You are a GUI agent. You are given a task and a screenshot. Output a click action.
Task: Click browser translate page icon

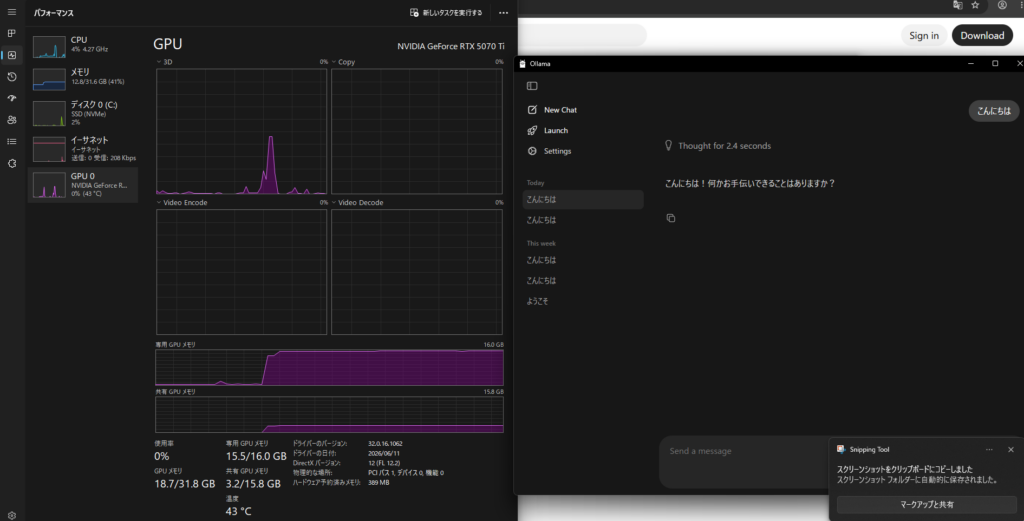pos(957,5)
